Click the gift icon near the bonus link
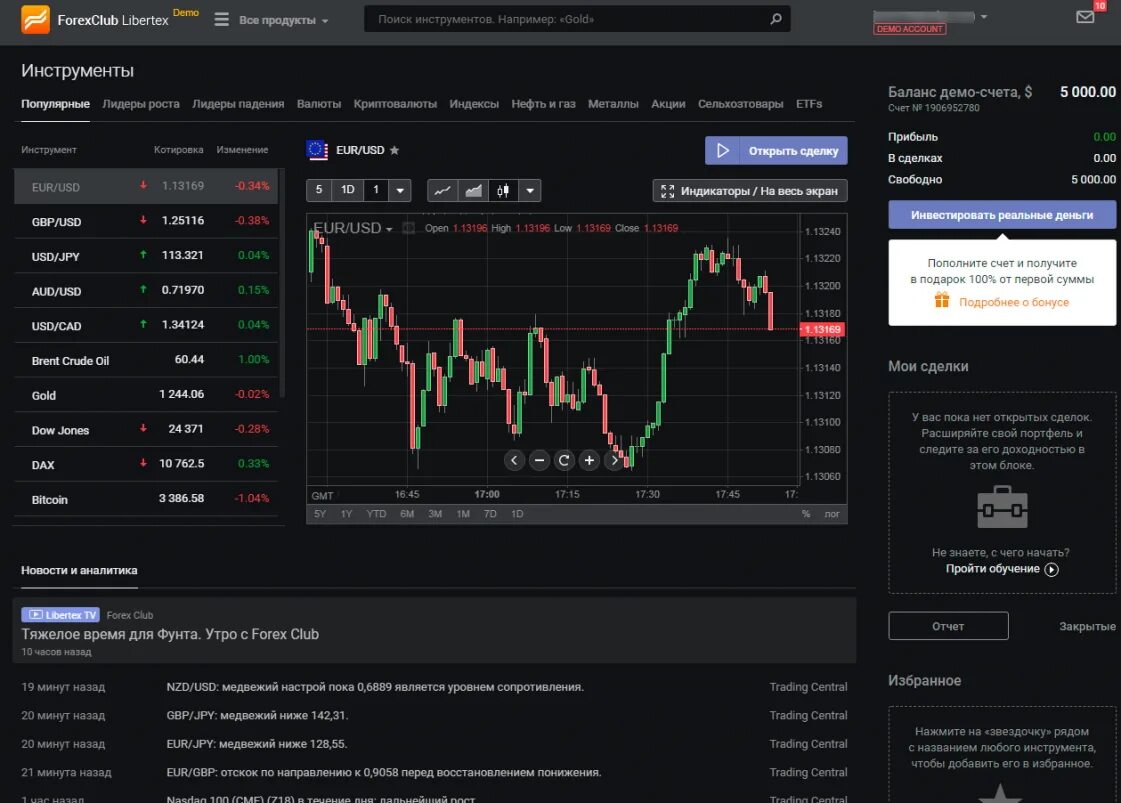This screenshot has height=803, width=1121. 942,300
